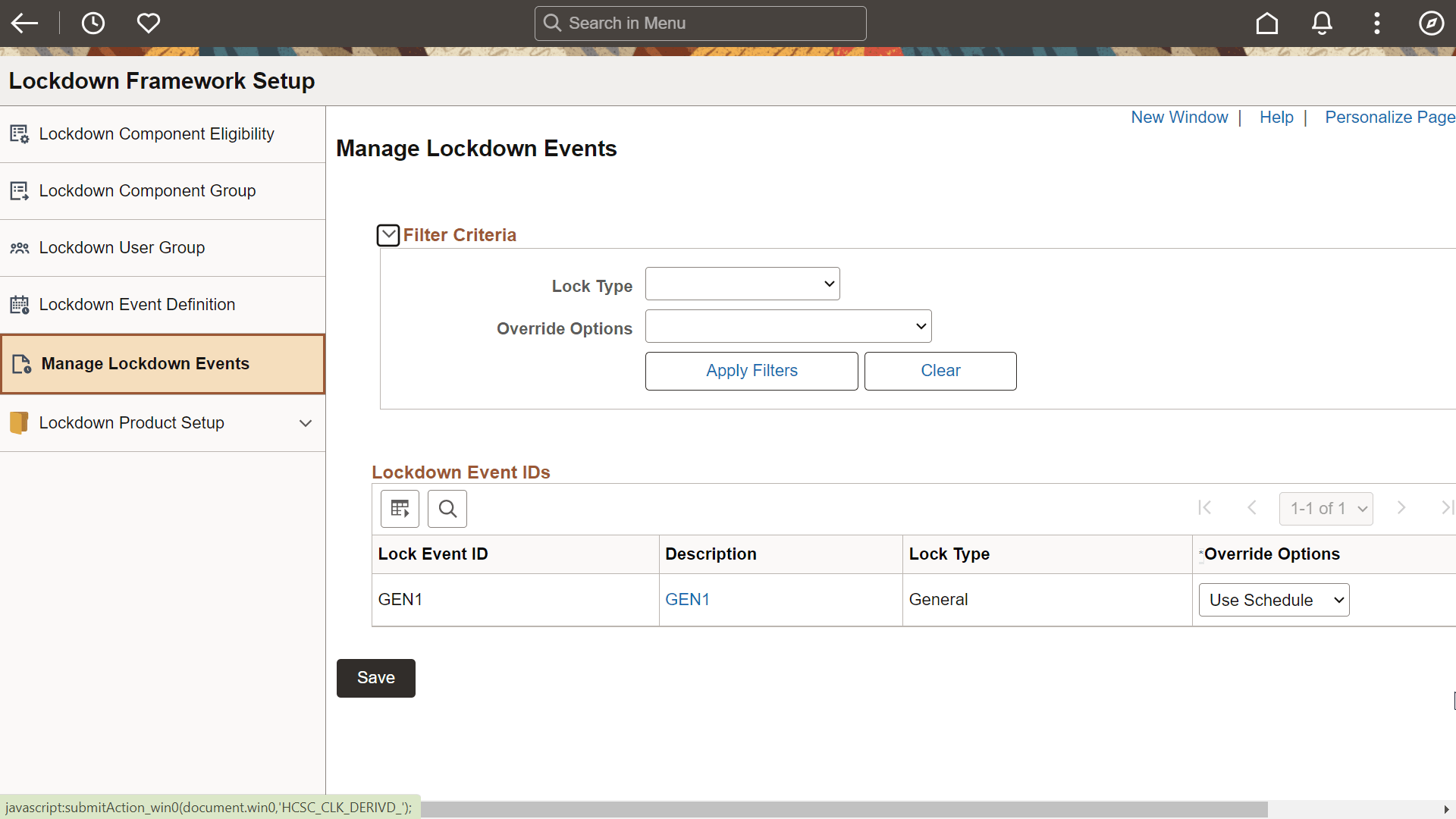
Task: Click the Search in Menu field
Action: [699, 23]
